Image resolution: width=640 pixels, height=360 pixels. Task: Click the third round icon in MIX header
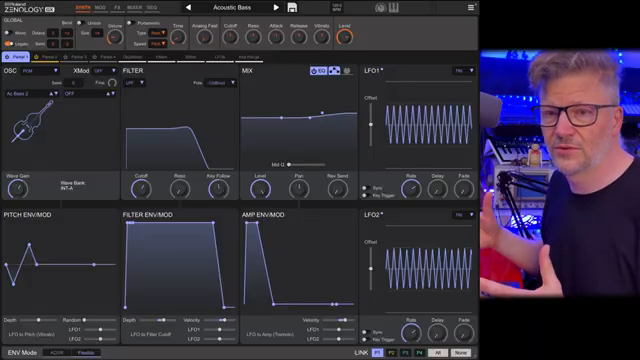347,71
